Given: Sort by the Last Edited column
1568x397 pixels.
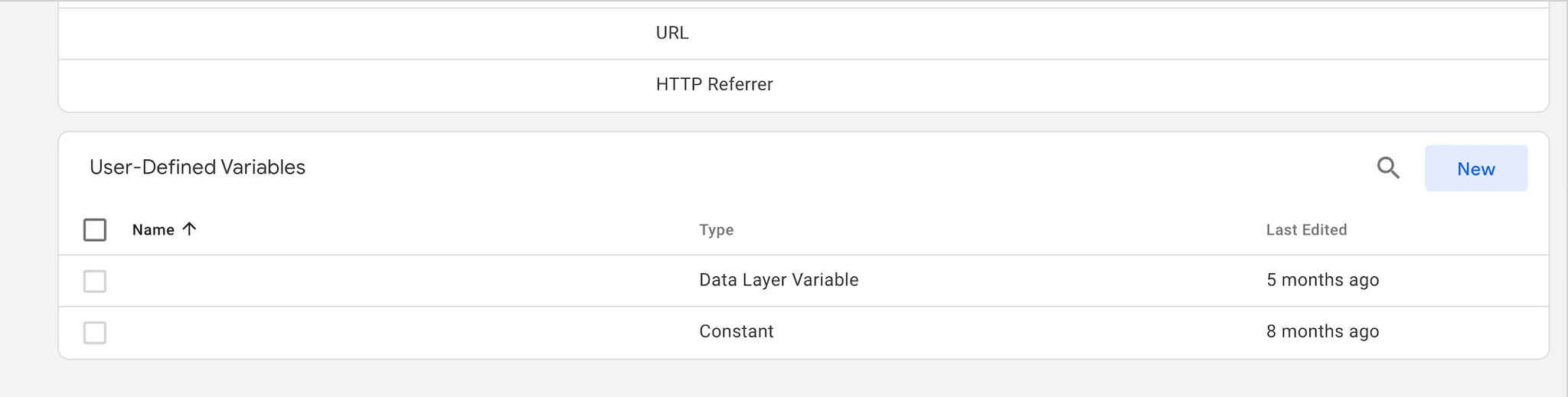Looking at the screenshot, I should (x=1306, y=229).
